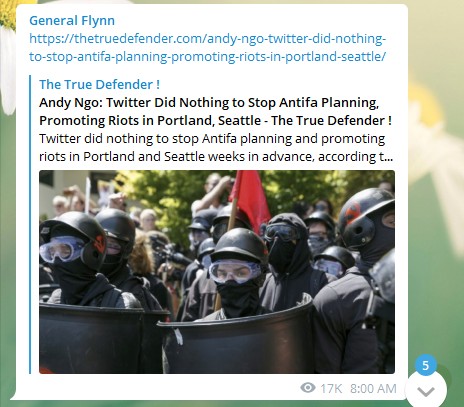464x407 pixels.
Task: Click the 8:00 AM message timestamp
Action: tap(373, 388)
